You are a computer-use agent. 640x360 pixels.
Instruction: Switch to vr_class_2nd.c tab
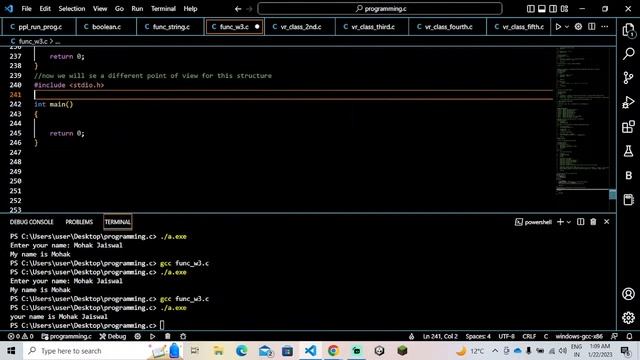[300, 27]
